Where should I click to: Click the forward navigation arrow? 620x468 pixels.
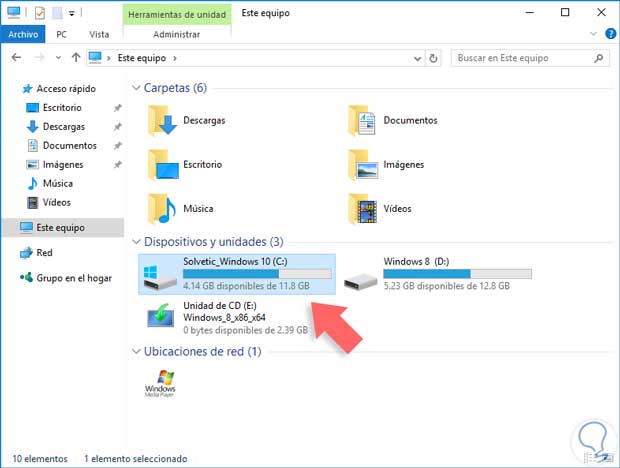pyautogui.click(x=39, y=58)
